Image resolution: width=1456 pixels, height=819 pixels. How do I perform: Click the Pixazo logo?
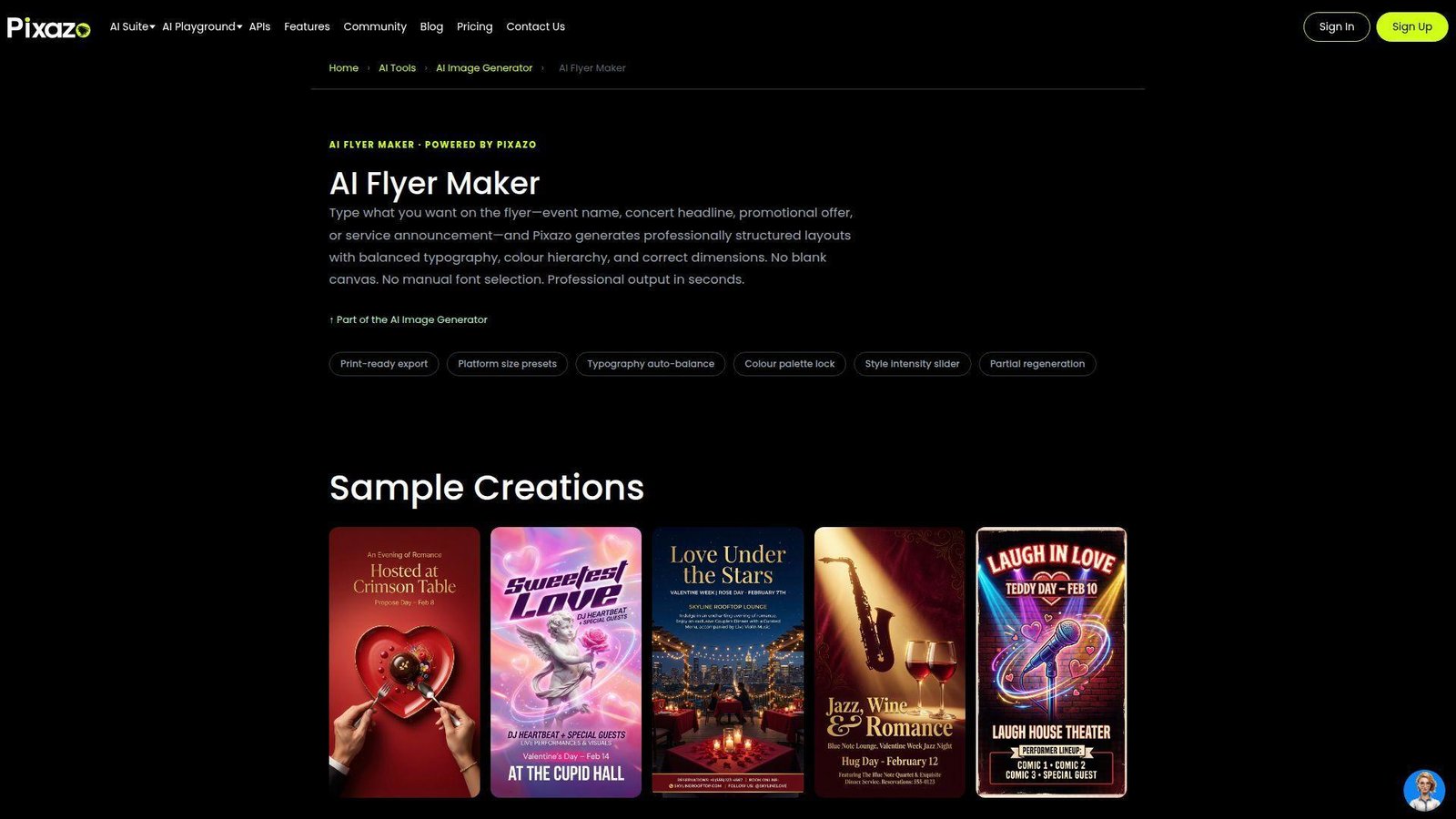click(49, 27)
